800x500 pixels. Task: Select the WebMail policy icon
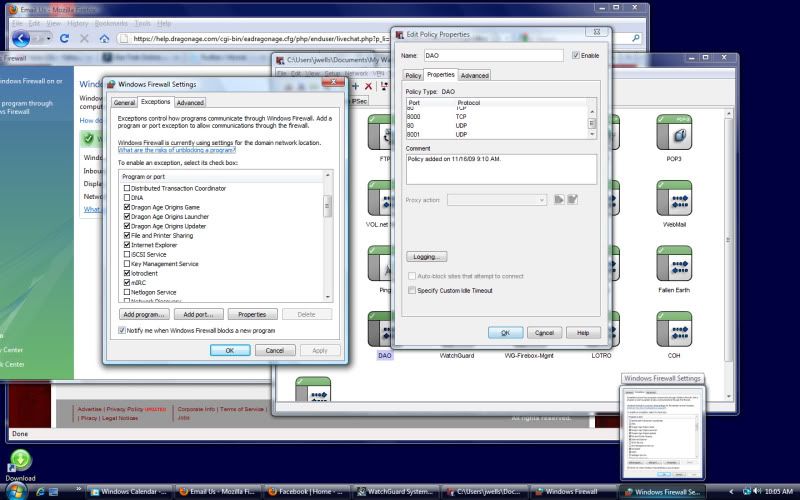(x=674, y=198)
